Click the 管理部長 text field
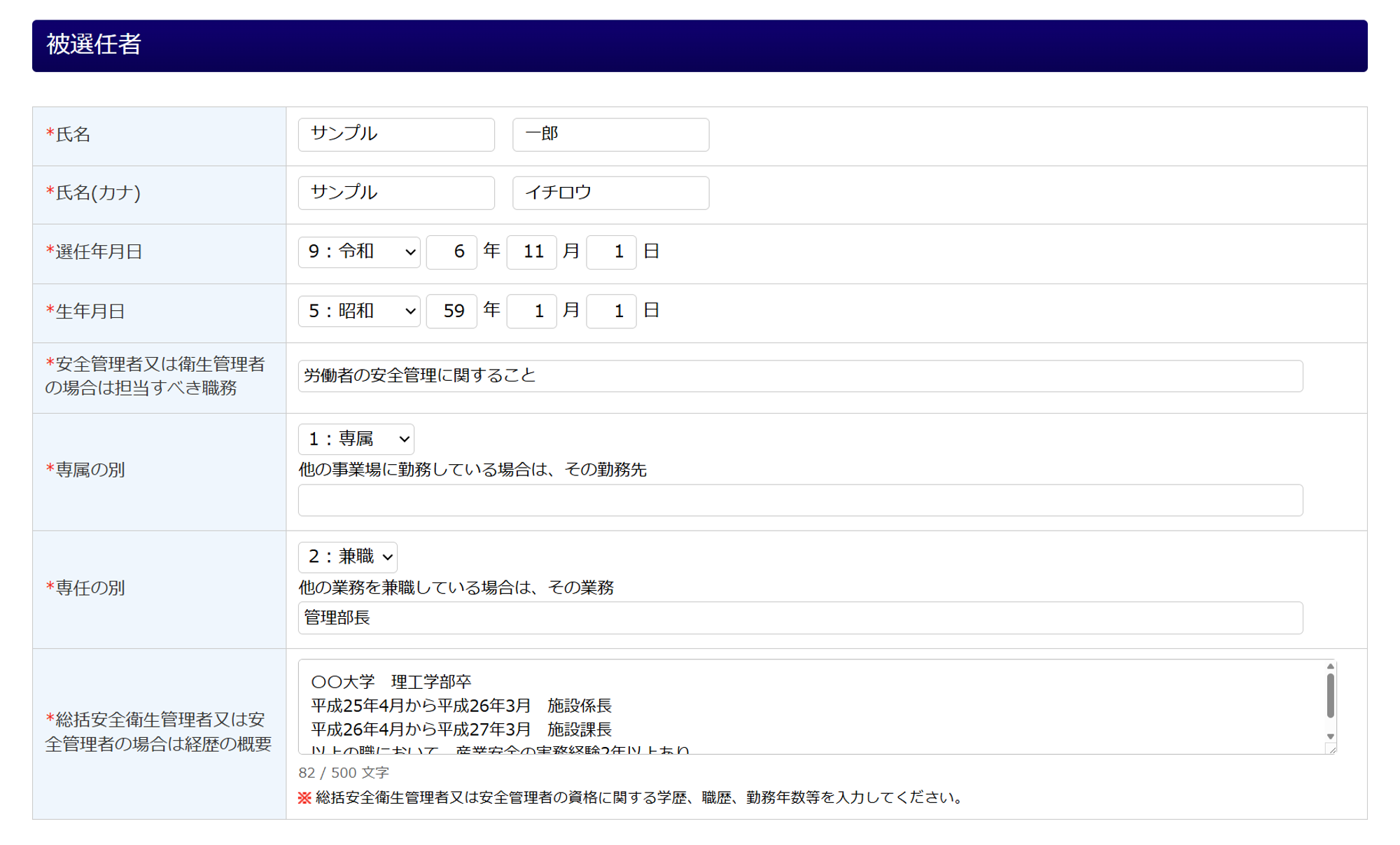The height and width of the screenshot is (845, 1400). pos(800,618)
